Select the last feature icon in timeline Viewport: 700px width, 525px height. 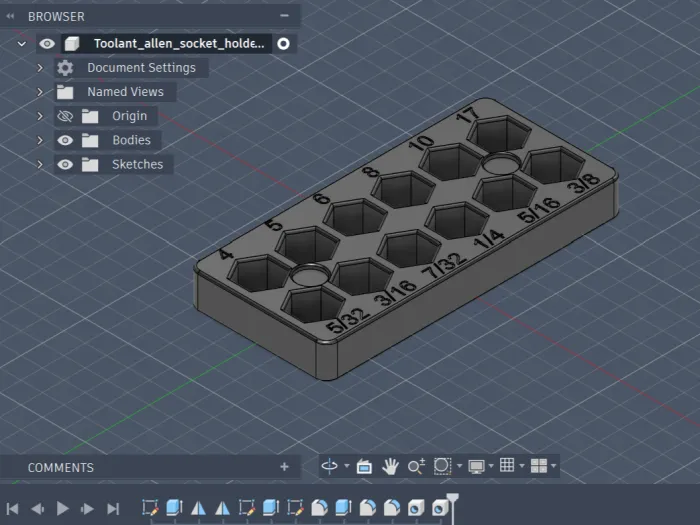tap(440, 508)
